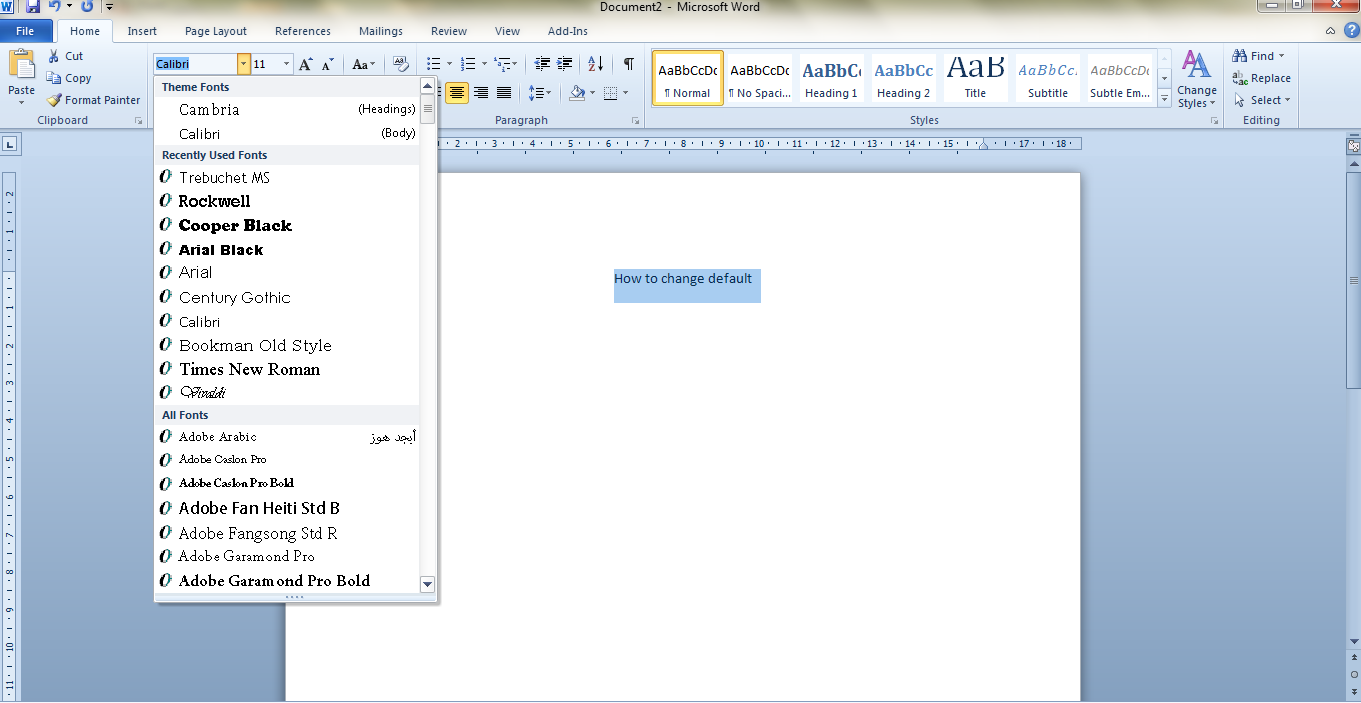Apply the No Spacing style

click(760, 79)
